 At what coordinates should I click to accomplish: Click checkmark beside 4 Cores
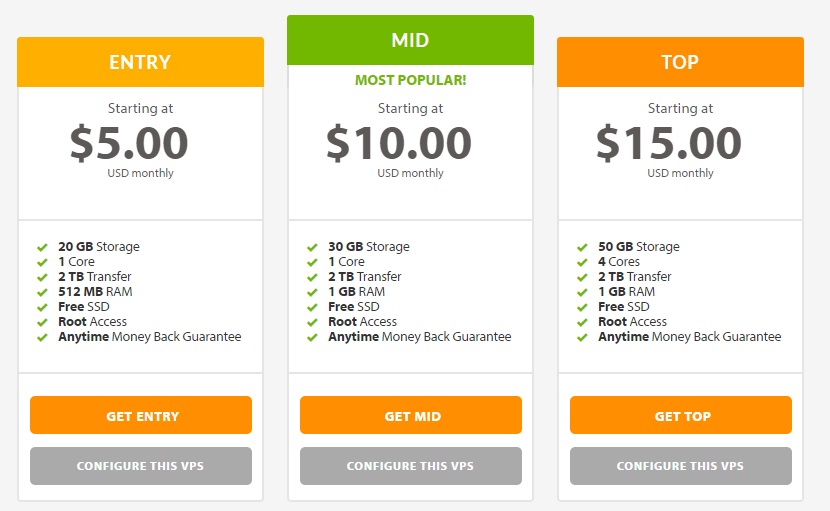click(x=582, y=262)
